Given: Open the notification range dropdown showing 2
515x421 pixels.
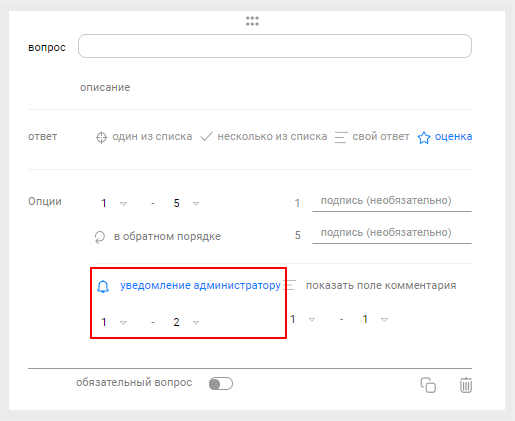Looking at the screenshot, I should 186,322.
